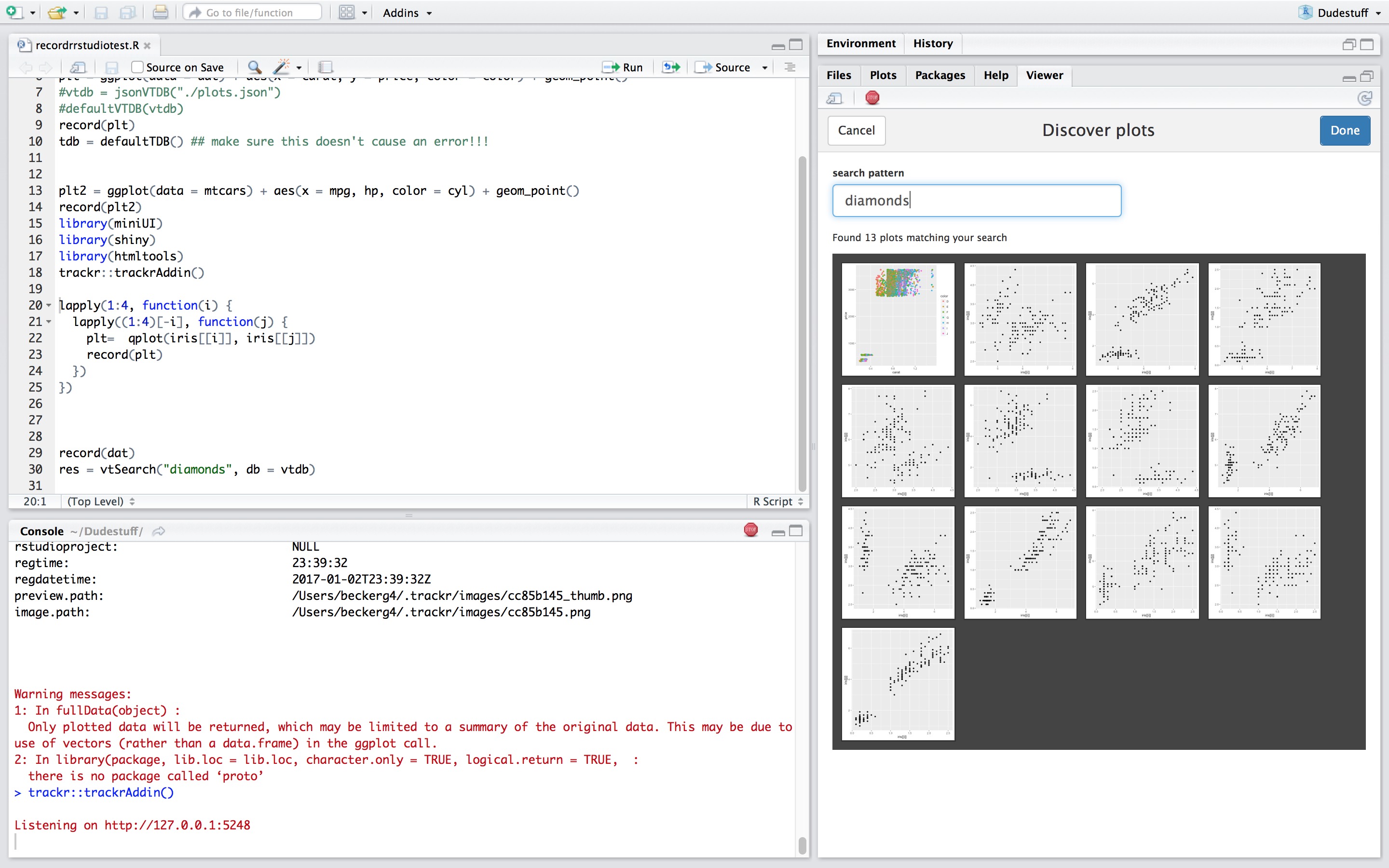Interrupt R using console stop icon

[x=750, y=530]
